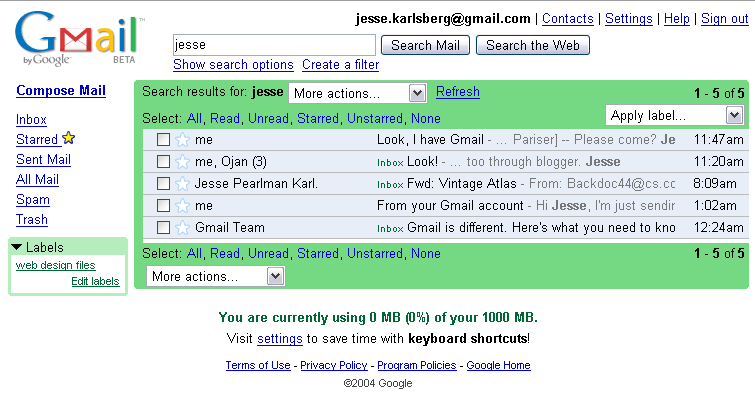
Task: Star the Jesse Pearlman Karl. email
Action: (182, 184)
